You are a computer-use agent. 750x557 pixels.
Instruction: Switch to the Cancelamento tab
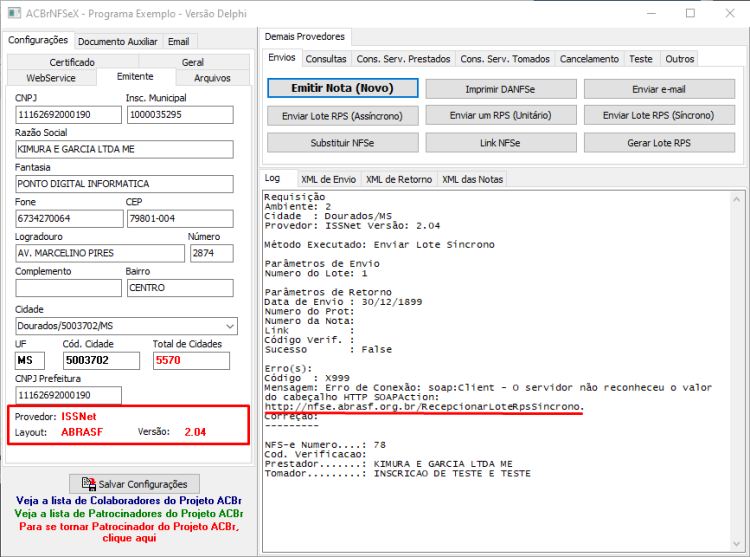pos(589,59)
